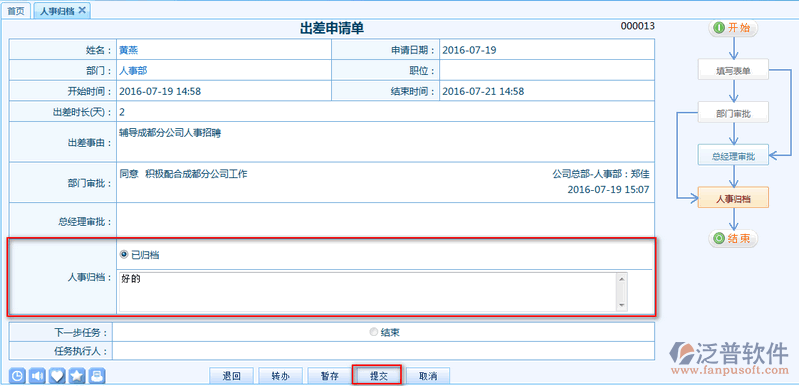
Task: Click the star bookmark icon
Action: click(77, 376)
